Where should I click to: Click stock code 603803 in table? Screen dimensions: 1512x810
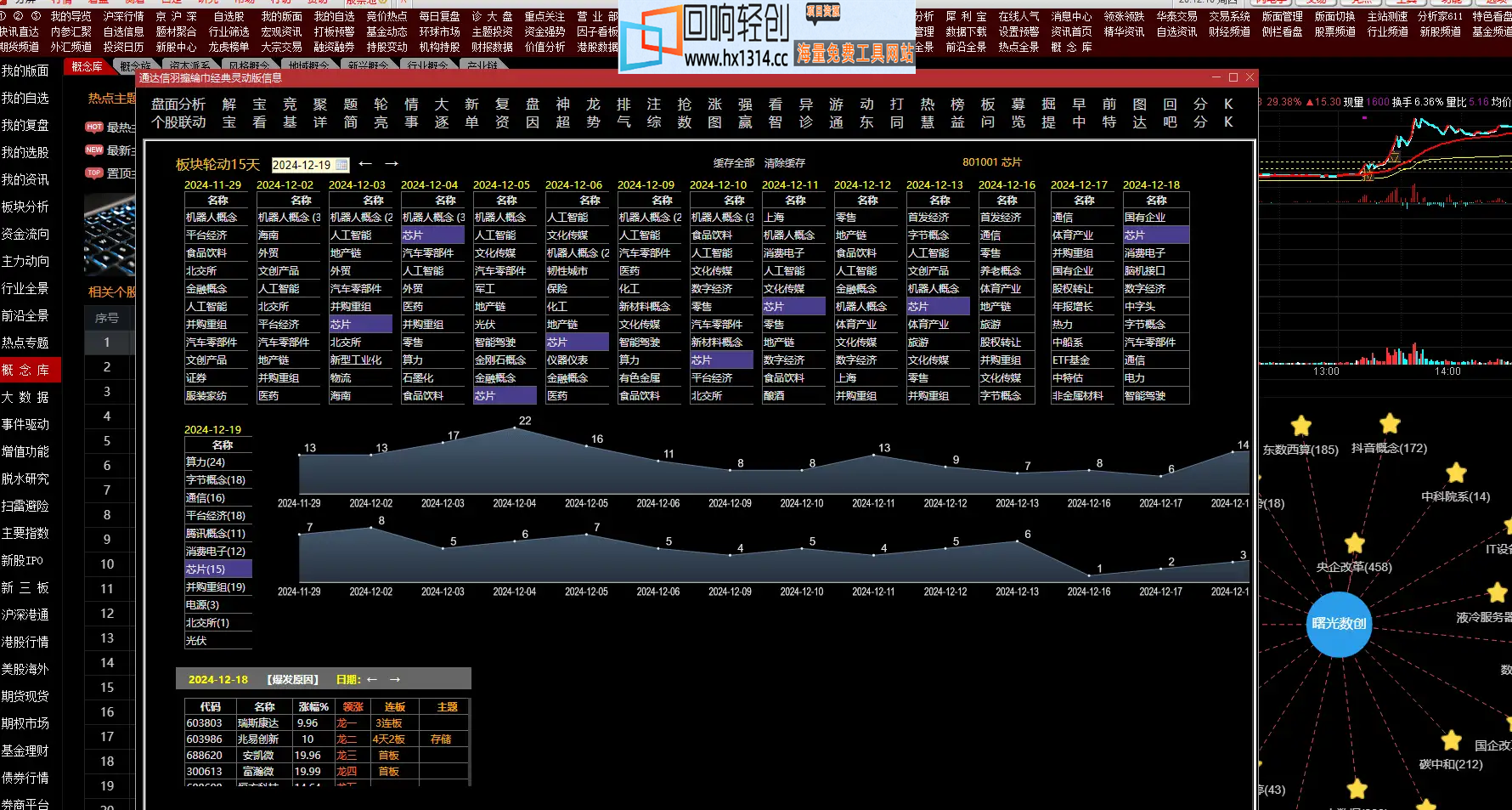pos(205,723)
